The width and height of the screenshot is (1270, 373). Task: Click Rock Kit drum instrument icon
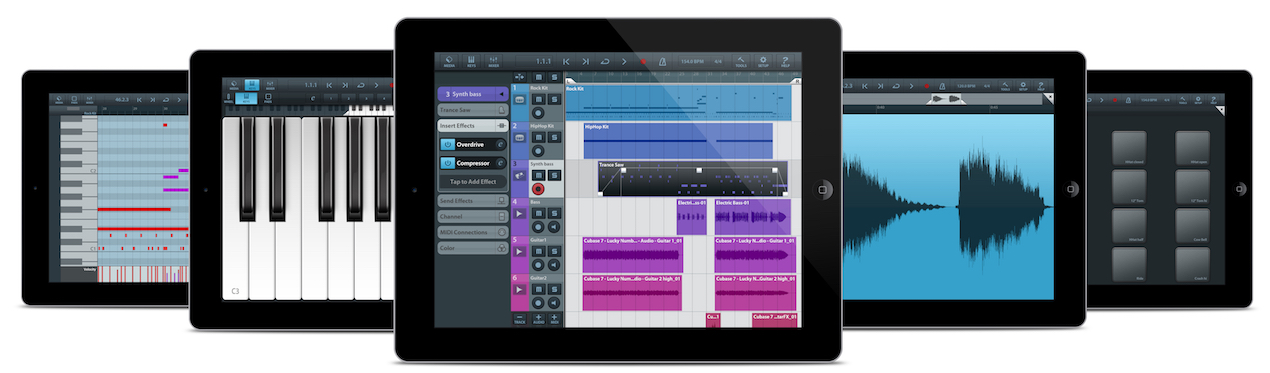click(x=519, y=99)
